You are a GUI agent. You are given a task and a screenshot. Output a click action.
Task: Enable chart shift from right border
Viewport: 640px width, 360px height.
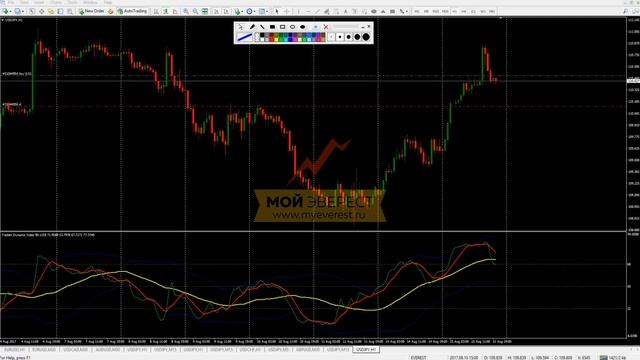[x=226, y=11]
